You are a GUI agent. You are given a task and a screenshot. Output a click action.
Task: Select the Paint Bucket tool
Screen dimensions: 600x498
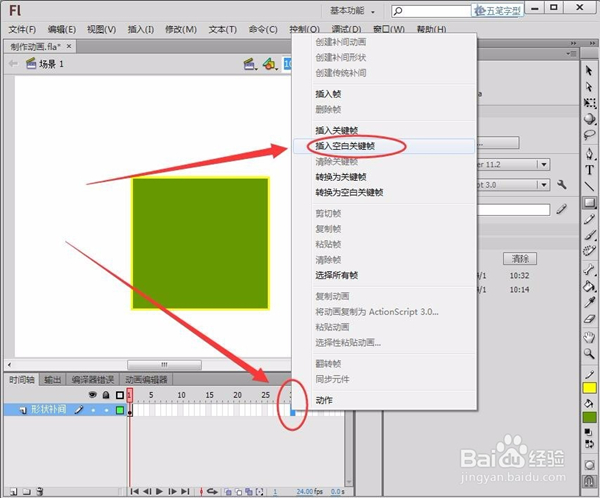589,286
